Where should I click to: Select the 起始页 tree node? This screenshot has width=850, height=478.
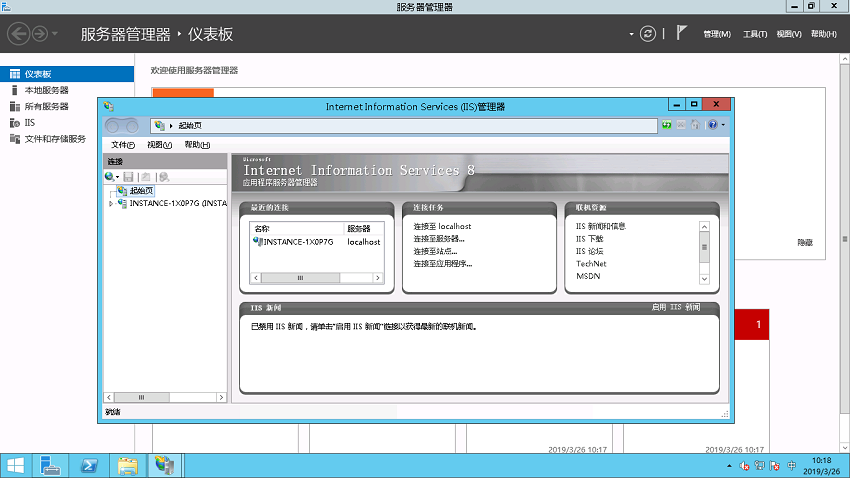click(x=141, y=191)
